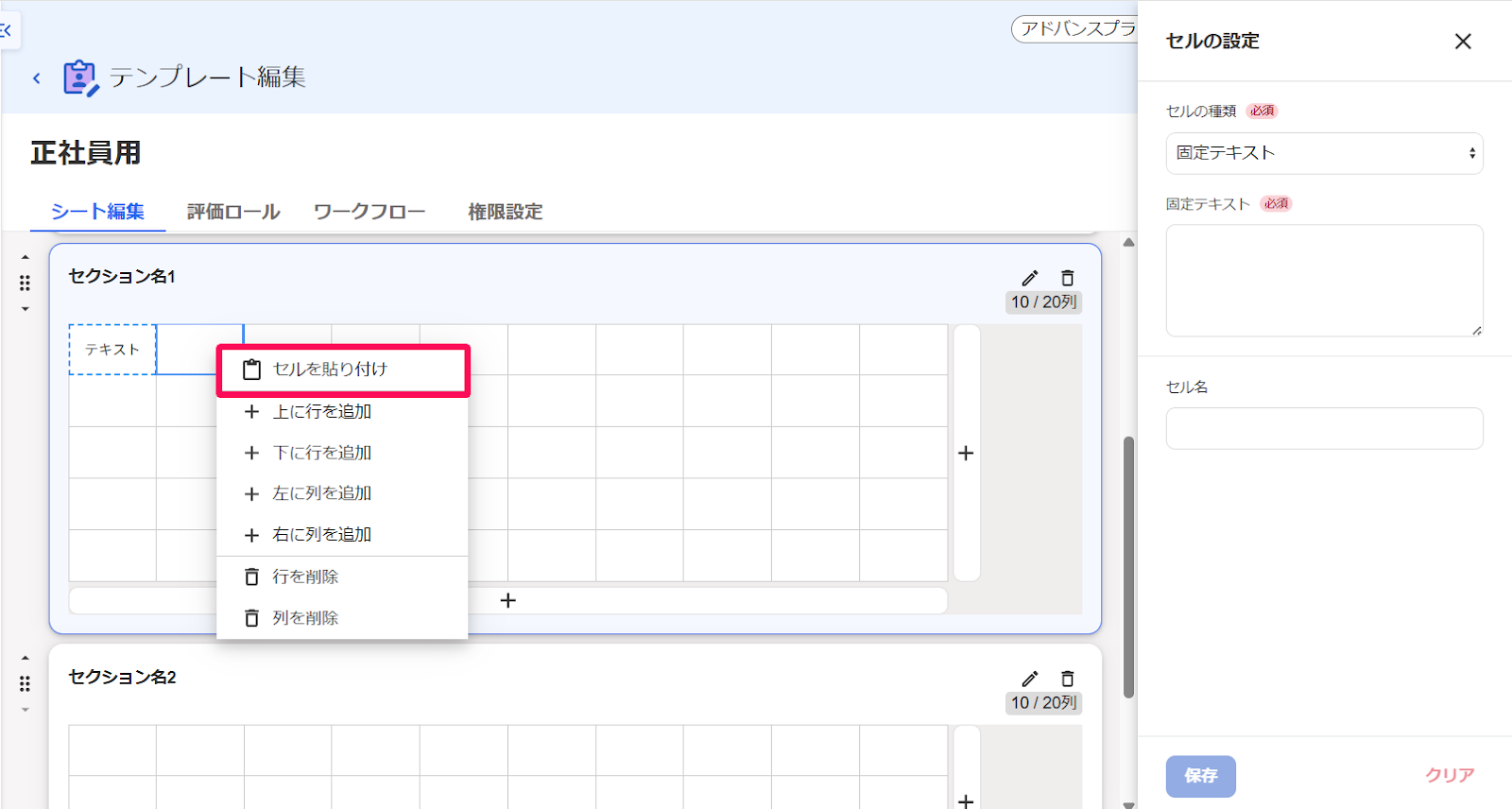Click the セクション名1 heading
1512x809 pixels.
(122, 277)
